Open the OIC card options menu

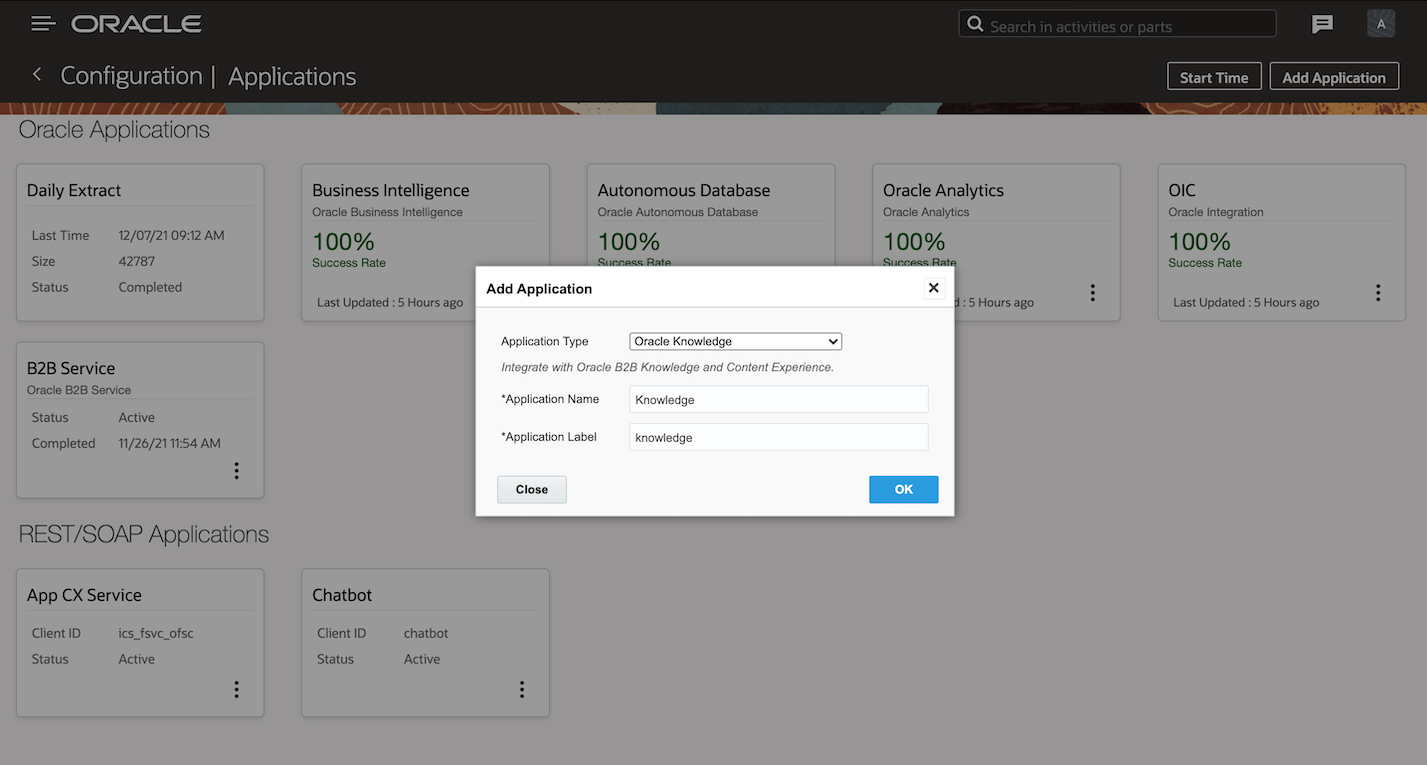(x=1378, y=293)
